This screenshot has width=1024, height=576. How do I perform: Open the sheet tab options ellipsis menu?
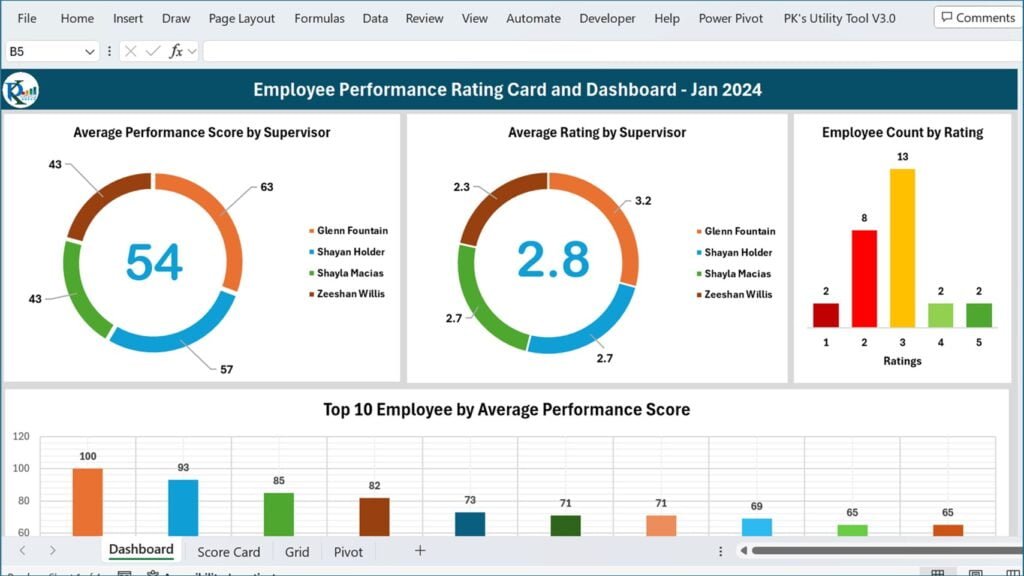point(719,551)
